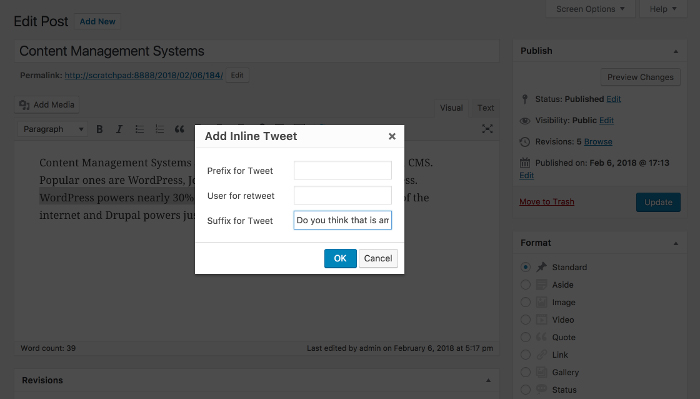Screen dimensions: 700x399
Task: Click the Link format icon
Action: [x=542, y=355]
